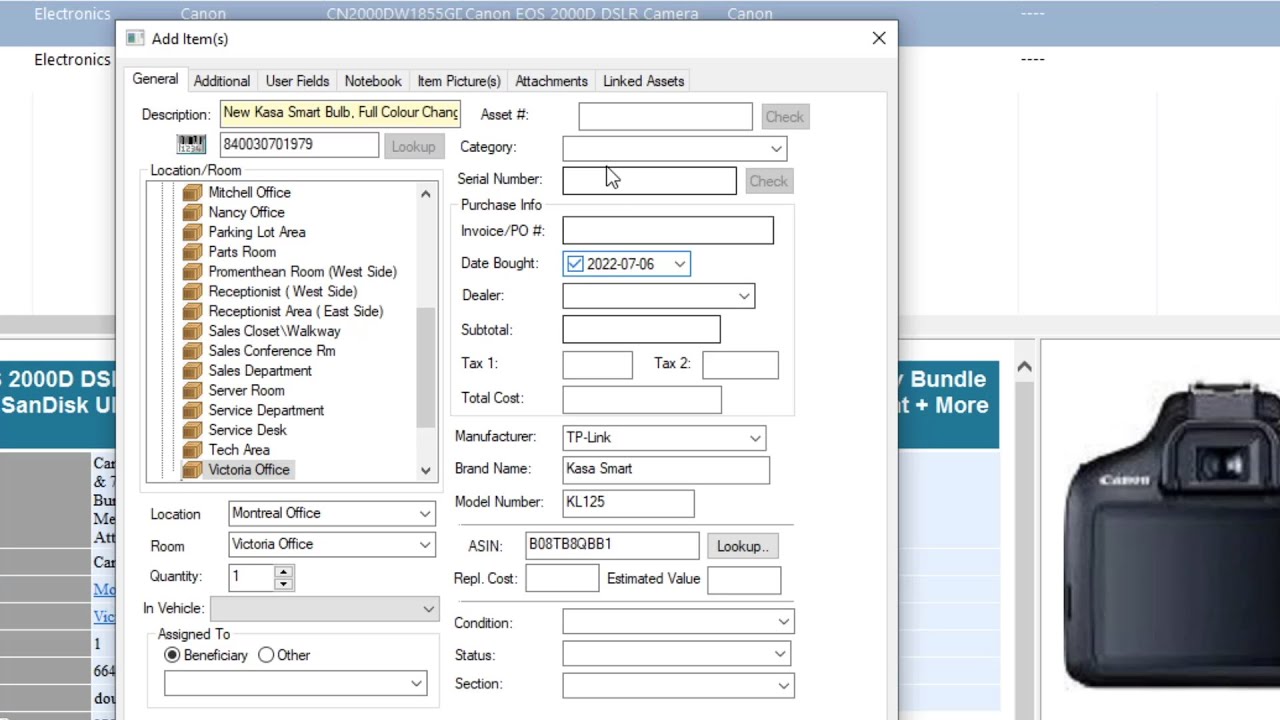Open the Date Bought calendar dropdown arrow
Viewport: 1280px width, 720px height.
680,264
